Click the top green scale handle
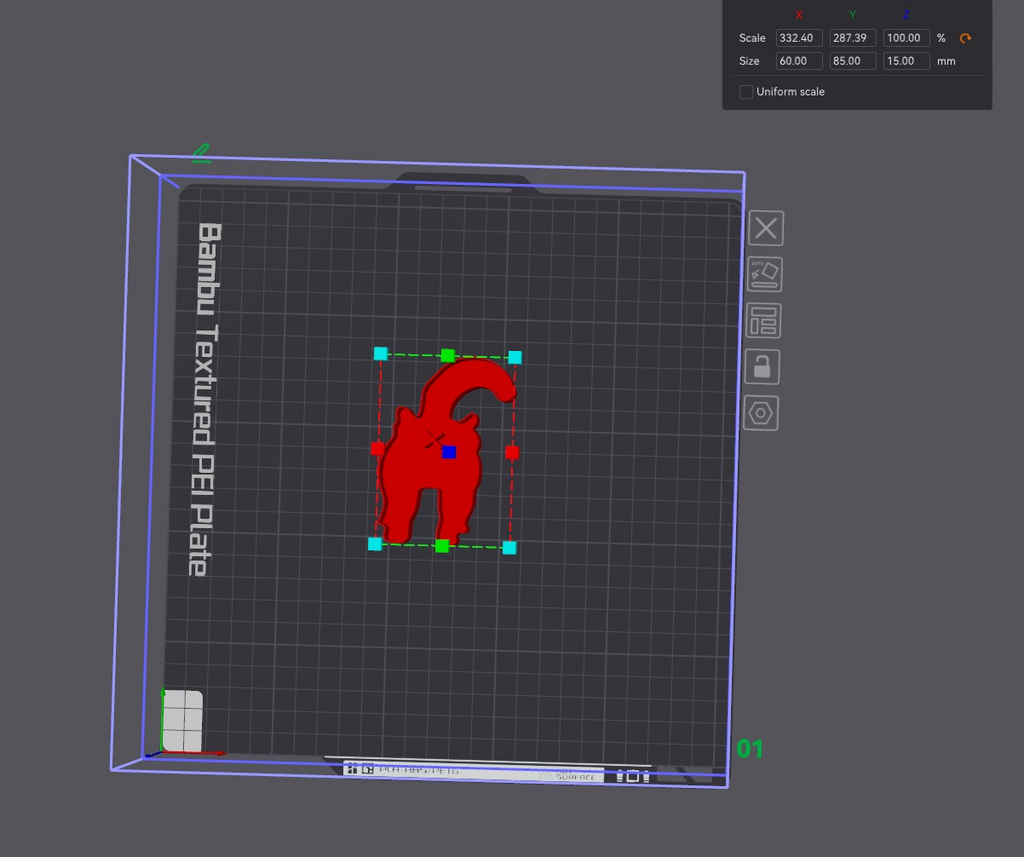Viewport: 1024px width, 857px height. [x=447, y=355]
